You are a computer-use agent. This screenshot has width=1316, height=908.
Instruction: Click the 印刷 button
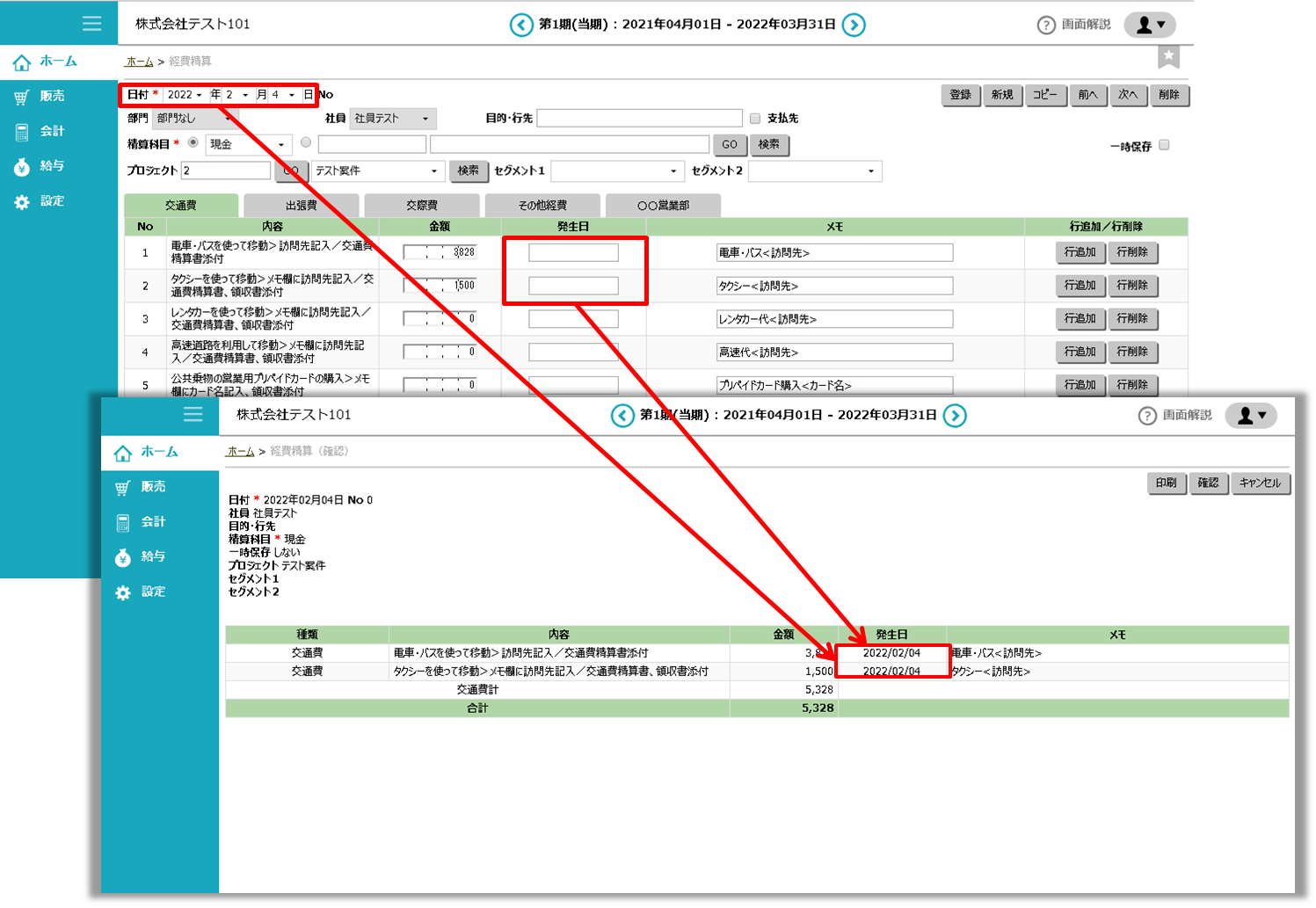click(x=1166, y=483)
